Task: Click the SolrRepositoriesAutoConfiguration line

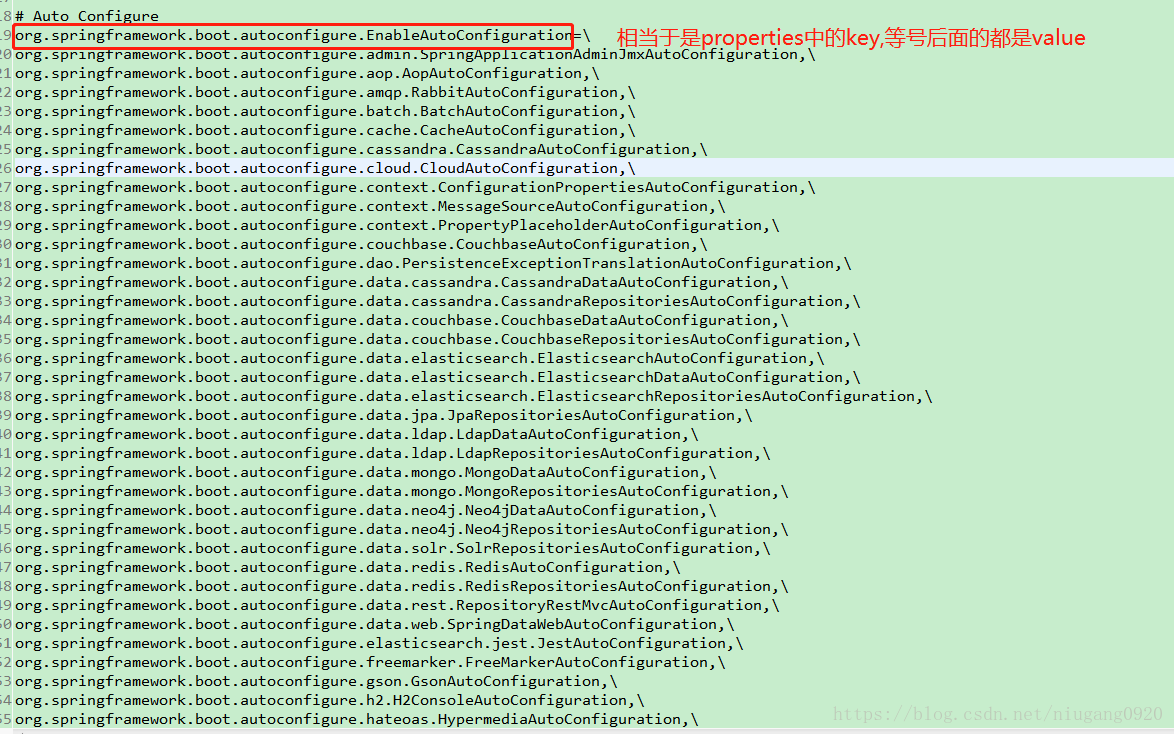Action: (392, 548)
